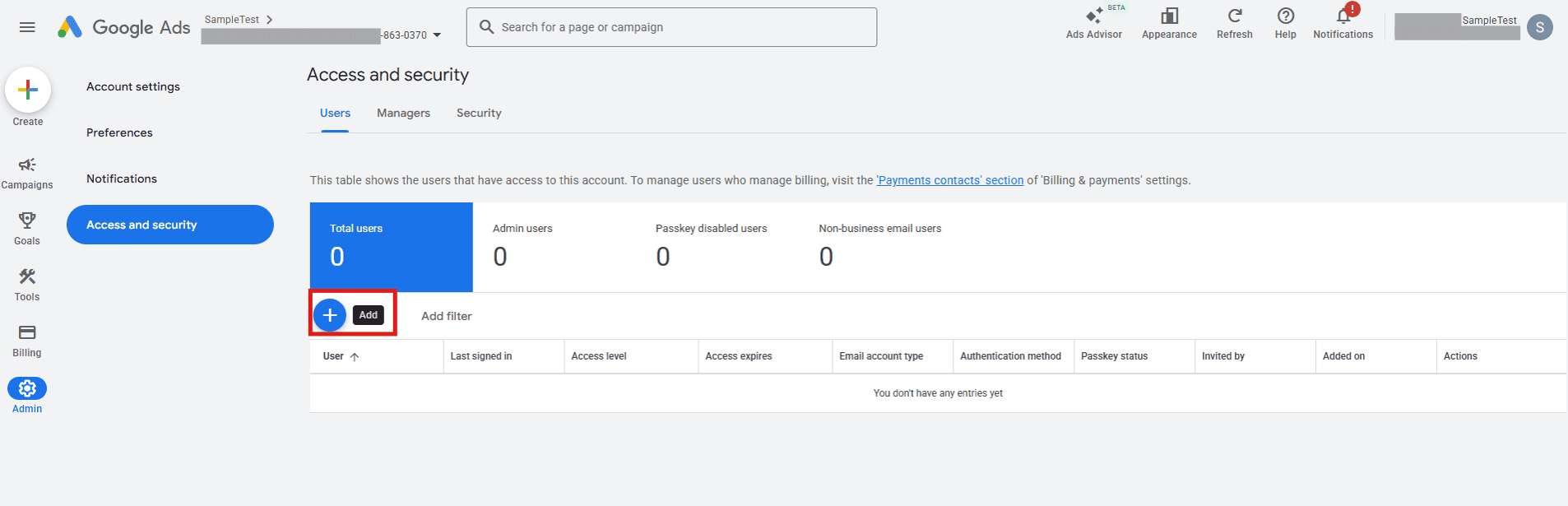Switch to the Security tab
This screenshot has height=506, width=1568.
479,114
